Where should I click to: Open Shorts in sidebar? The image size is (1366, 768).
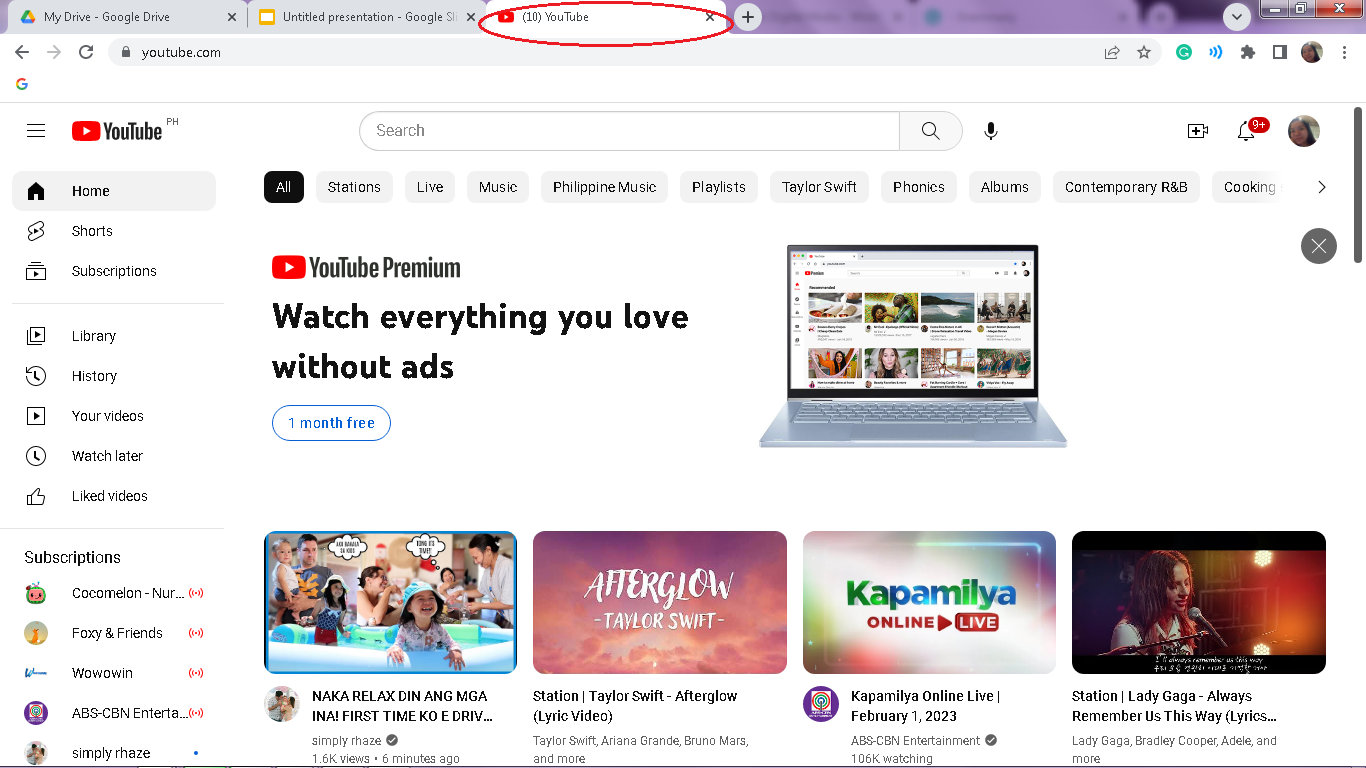tap(114, 231)
